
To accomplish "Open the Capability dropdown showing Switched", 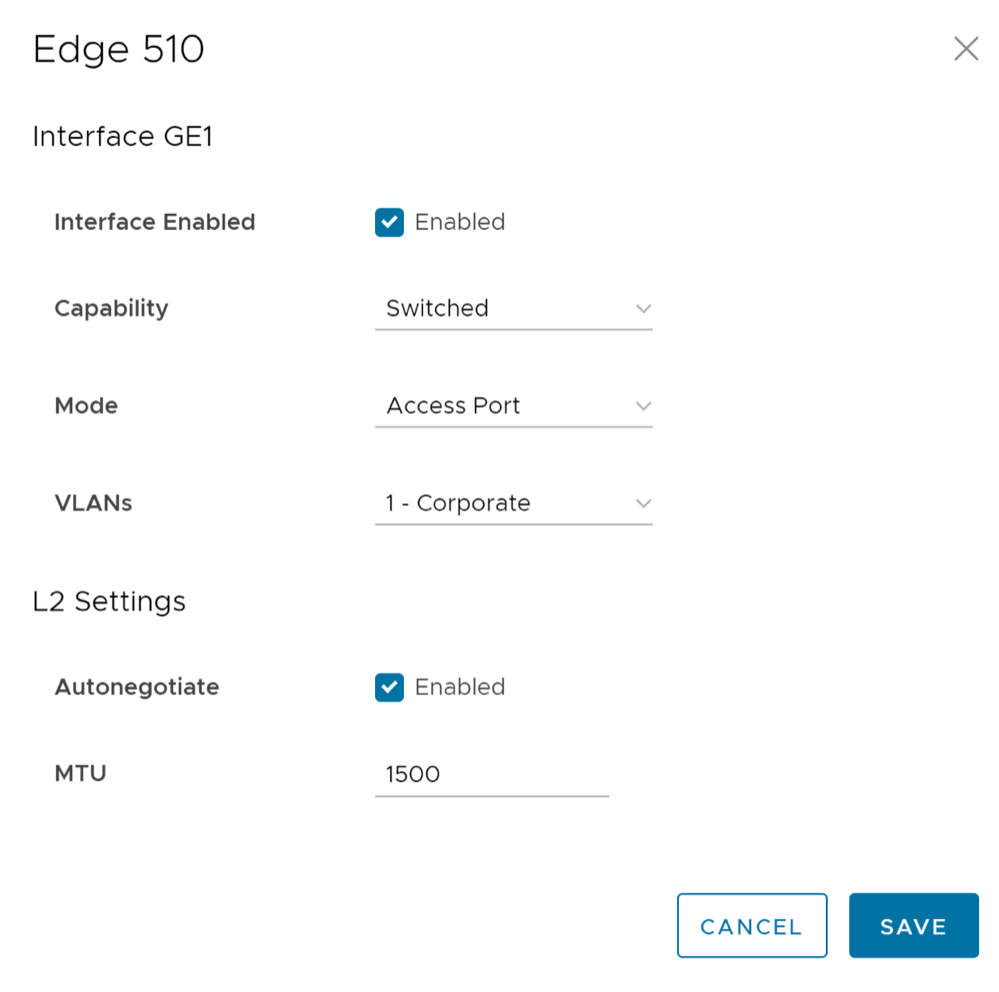I will (512, 308).
